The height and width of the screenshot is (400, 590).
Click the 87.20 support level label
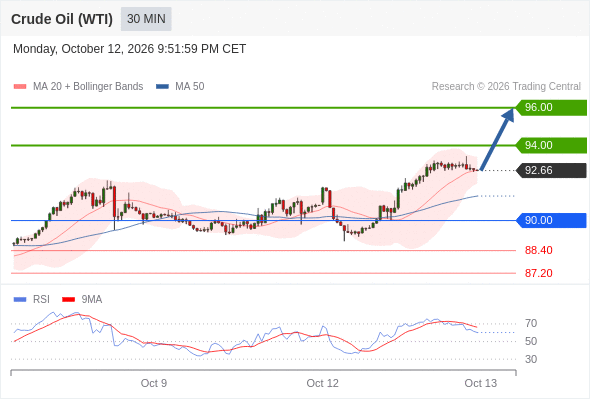[538, 273]
